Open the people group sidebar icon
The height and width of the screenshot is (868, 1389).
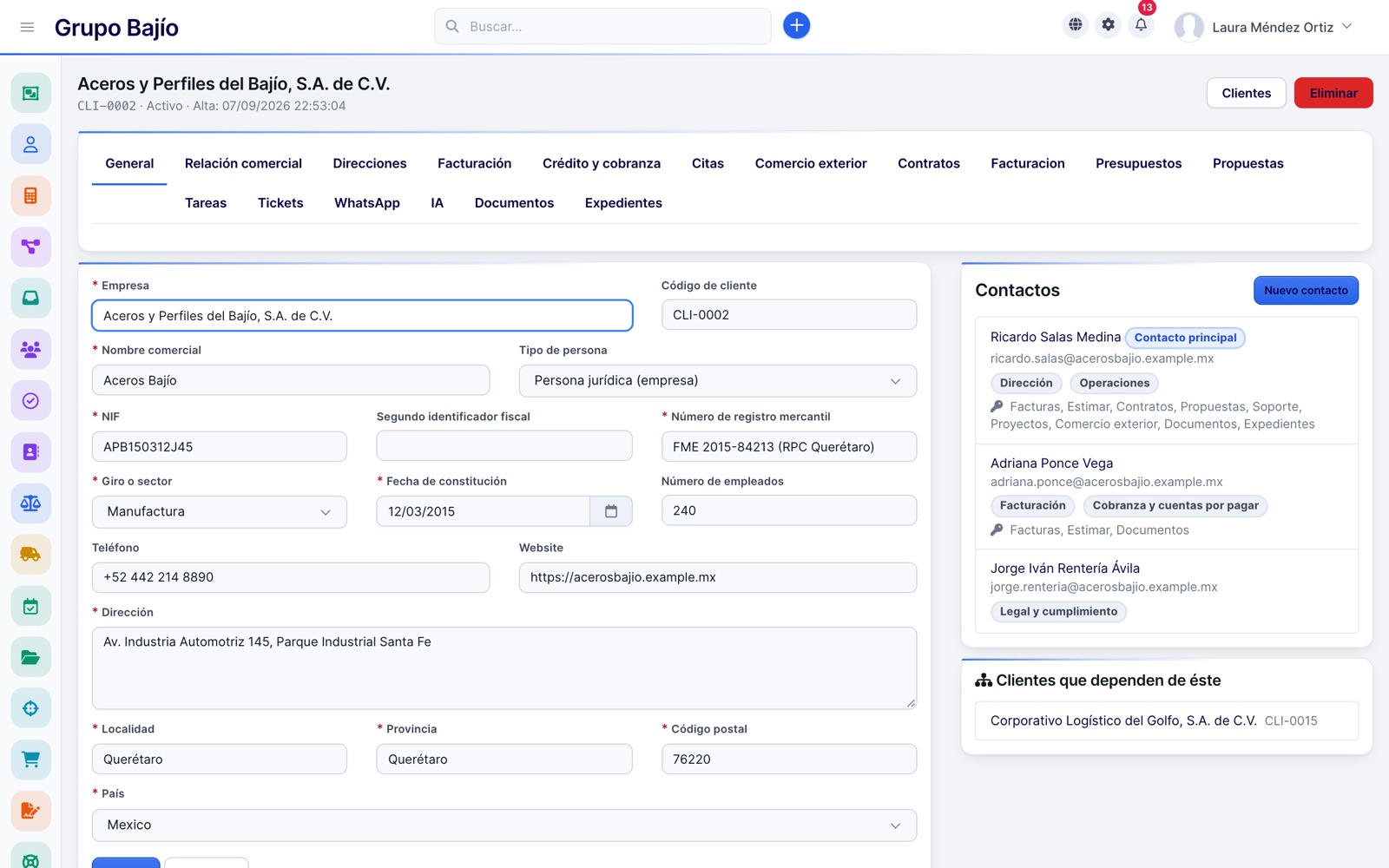click(x=30, y=349)
